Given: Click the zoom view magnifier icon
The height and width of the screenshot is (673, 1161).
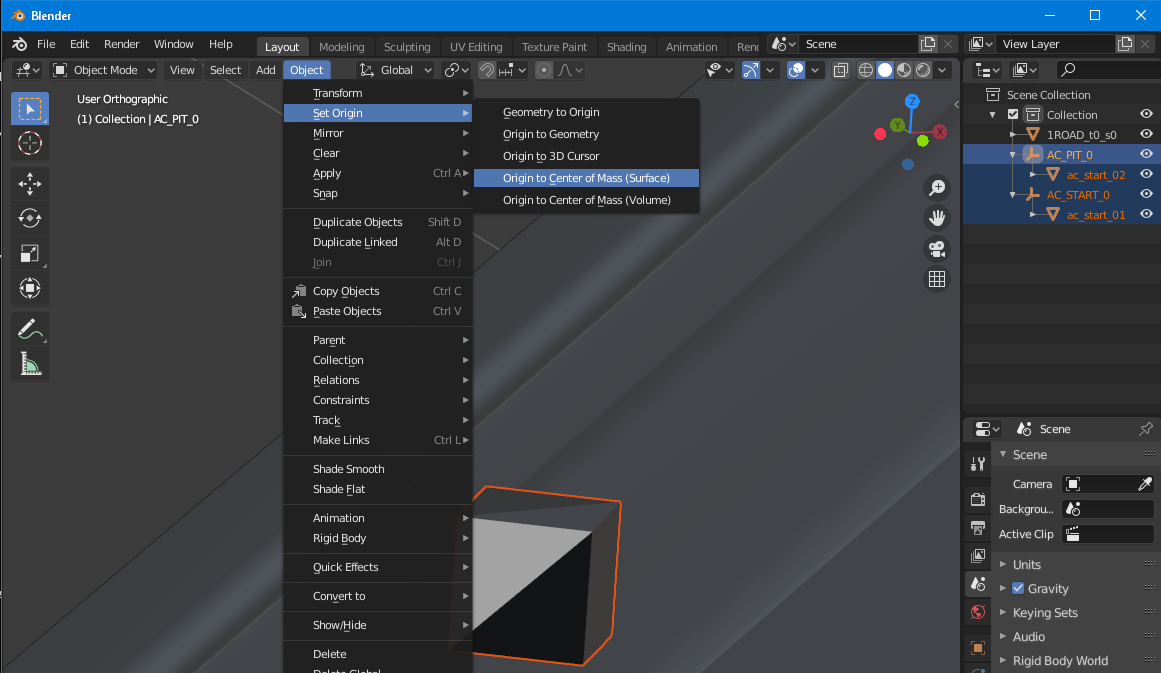Looking at the screenshot, I should pyautogui.click(x=937, y=187).
